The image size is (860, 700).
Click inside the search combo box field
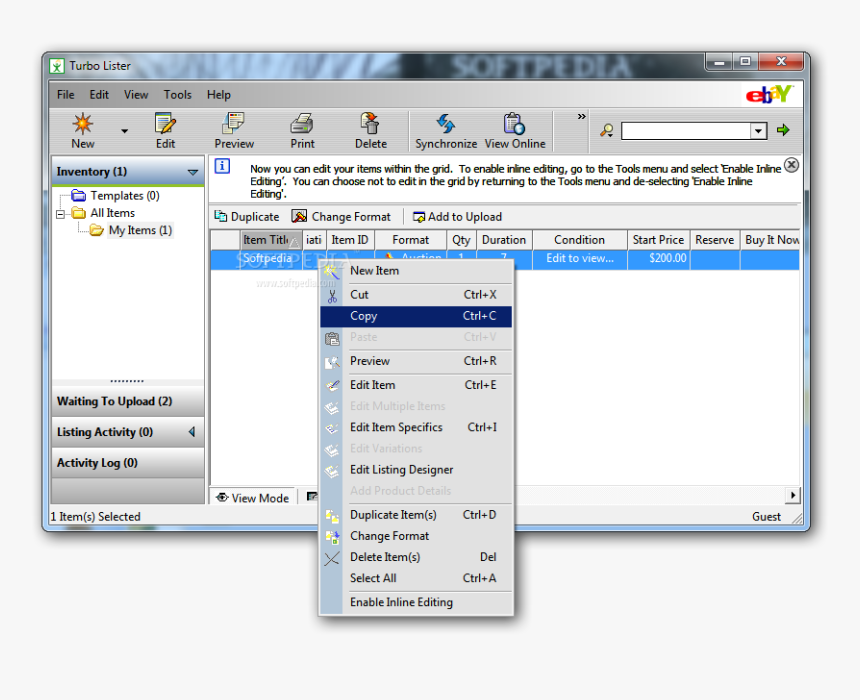686,131
